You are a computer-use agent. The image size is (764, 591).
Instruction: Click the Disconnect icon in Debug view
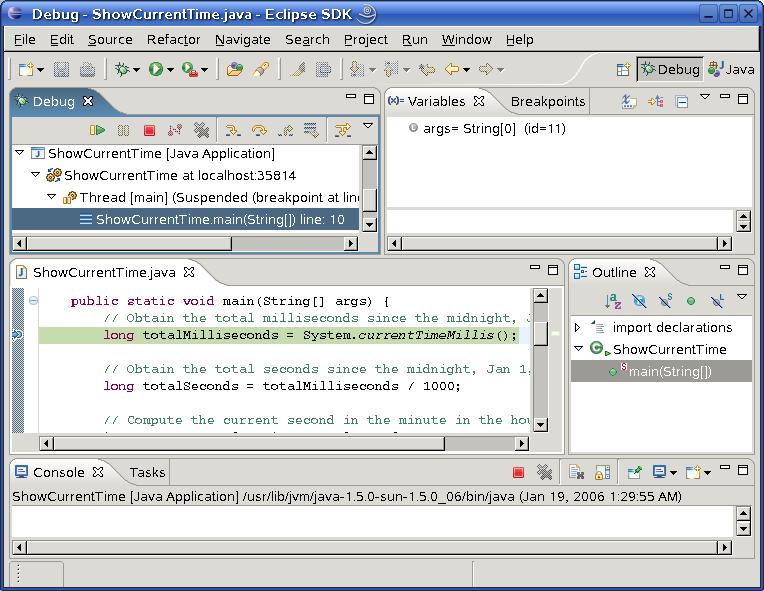(x=175, y=130)
